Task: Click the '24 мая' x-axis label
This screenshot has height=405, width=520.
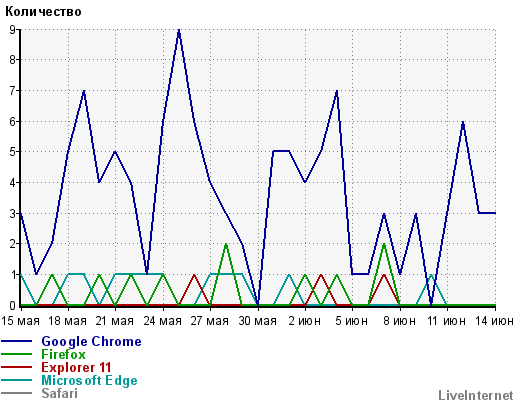Action: pos(162,321)
